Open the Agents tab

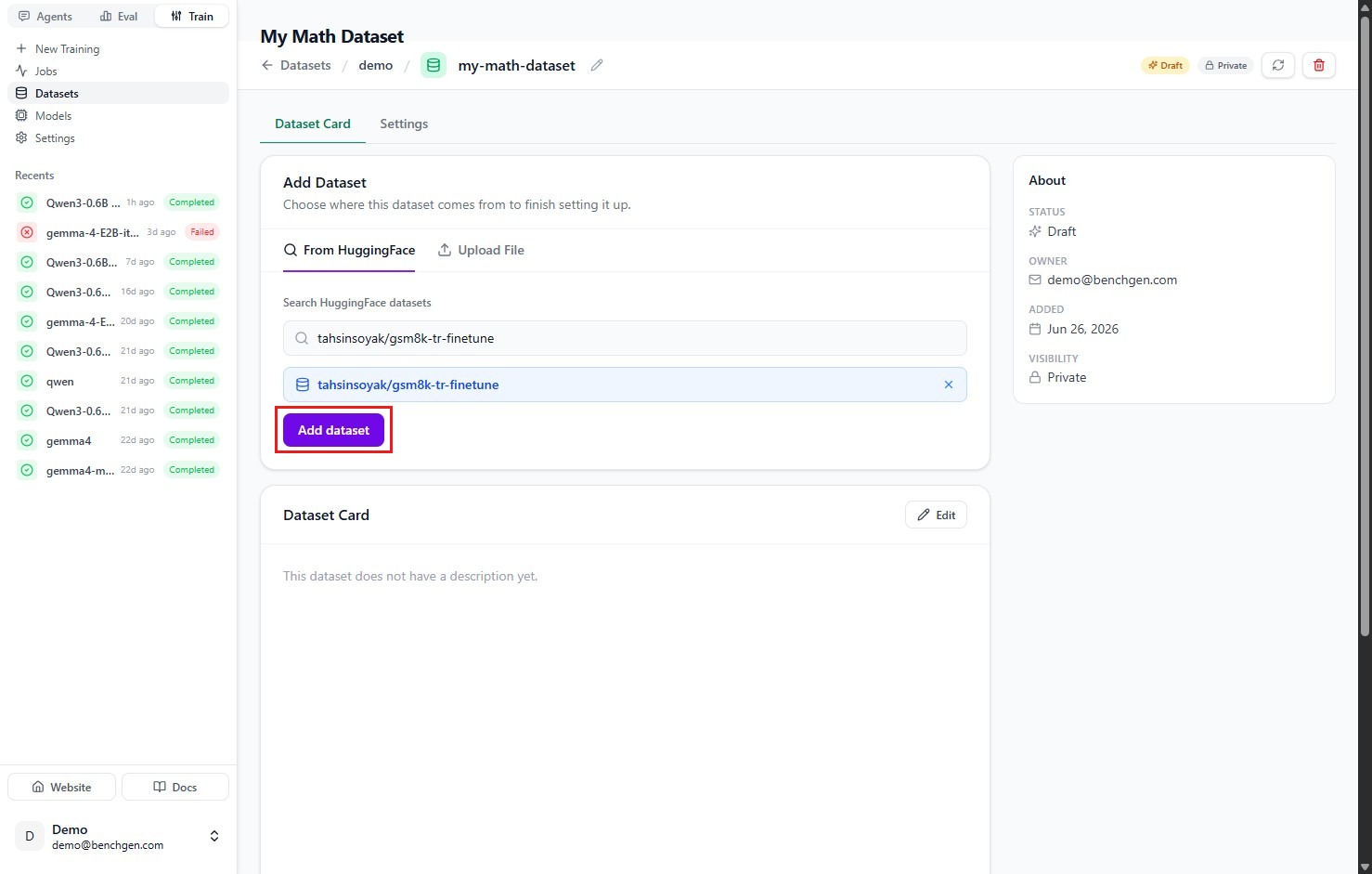click(x=45, y=16)
